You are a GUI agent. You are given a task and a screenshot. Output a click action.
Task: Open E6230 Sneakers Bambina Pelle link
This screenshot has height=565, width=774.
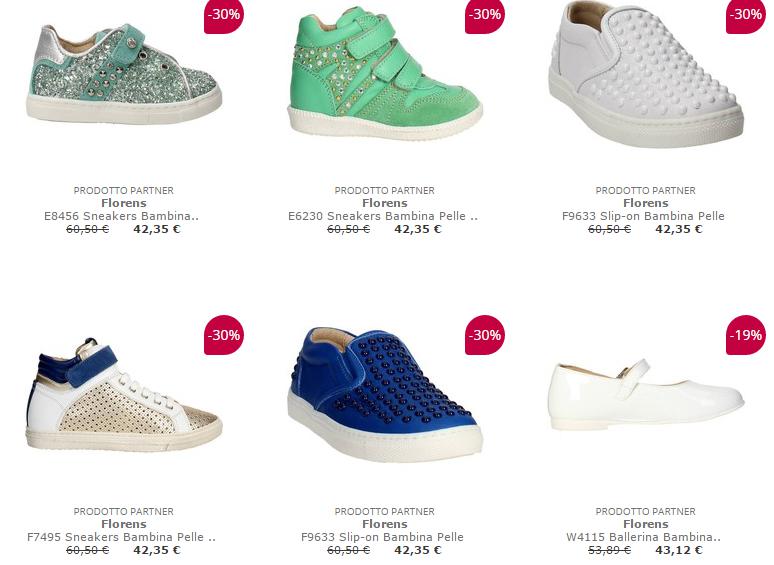point(383,216)
